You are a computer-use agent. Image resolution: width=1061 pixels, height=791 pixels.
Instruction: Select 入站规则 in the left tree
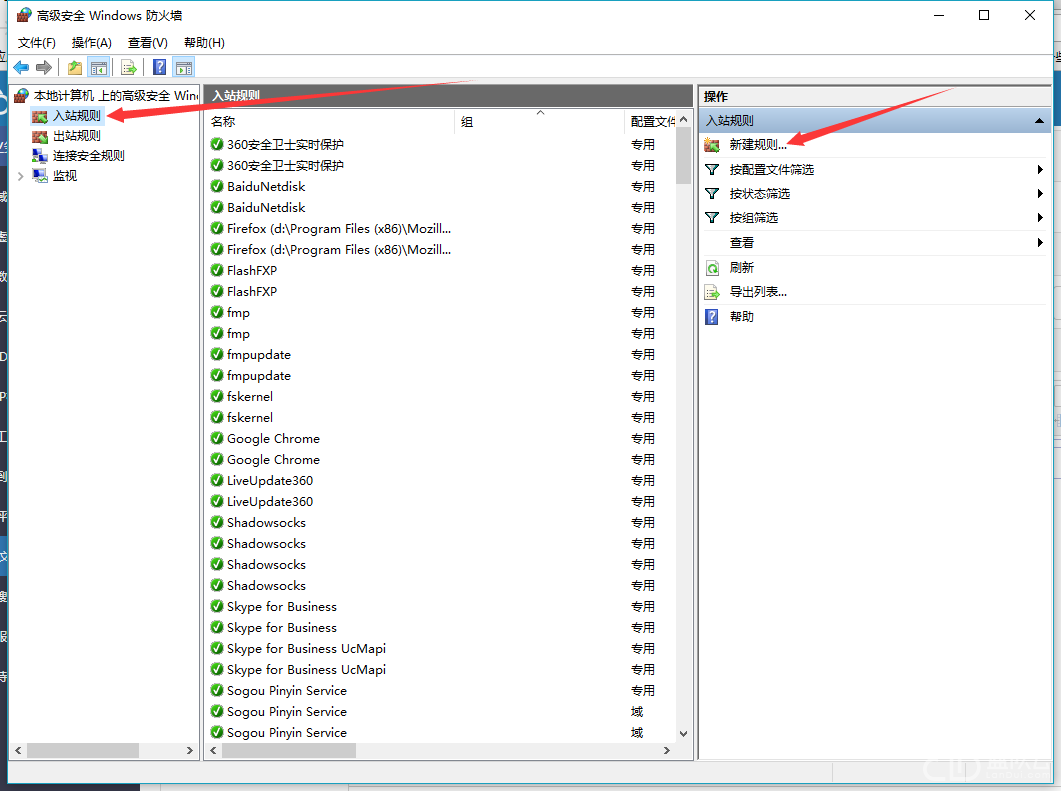tap(76, 116)
